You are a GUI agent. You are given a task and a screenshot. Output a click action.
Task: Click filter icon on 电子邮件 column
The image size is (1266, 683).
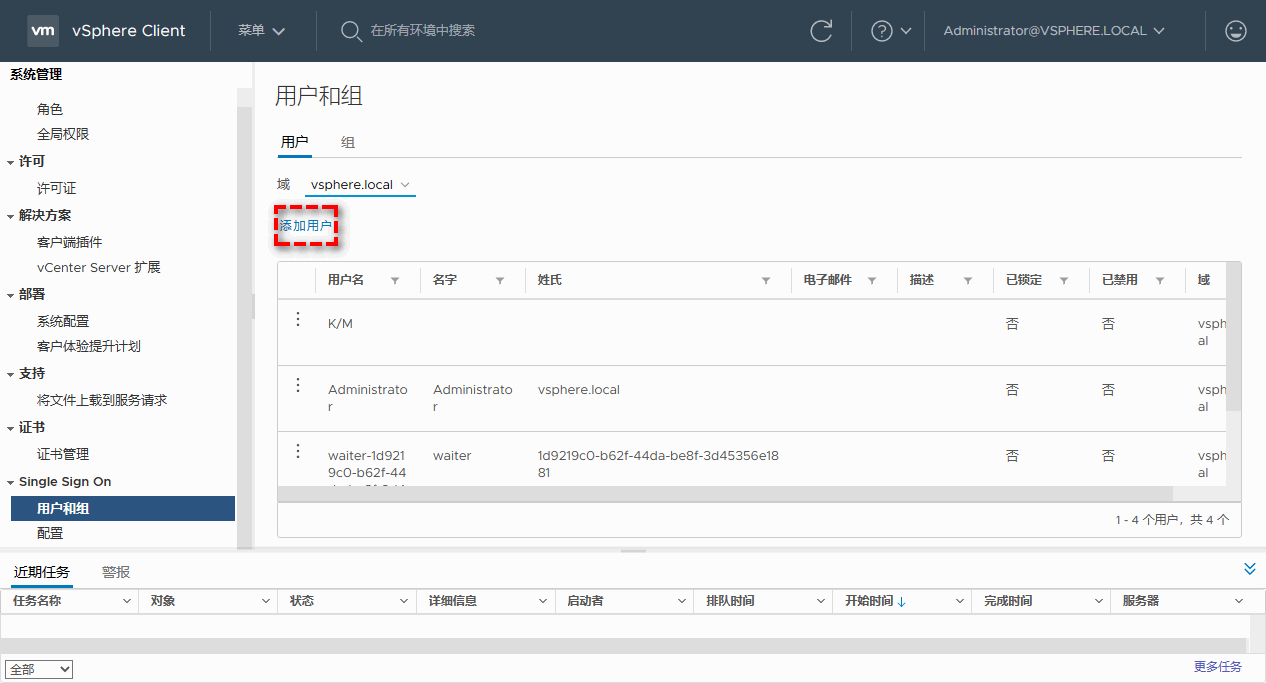coord(872,281)
